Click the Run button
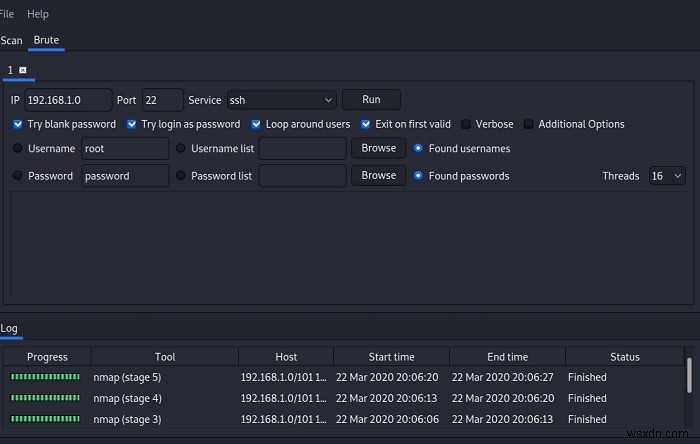This screenshot has height=444, width=700. [371, 100]
